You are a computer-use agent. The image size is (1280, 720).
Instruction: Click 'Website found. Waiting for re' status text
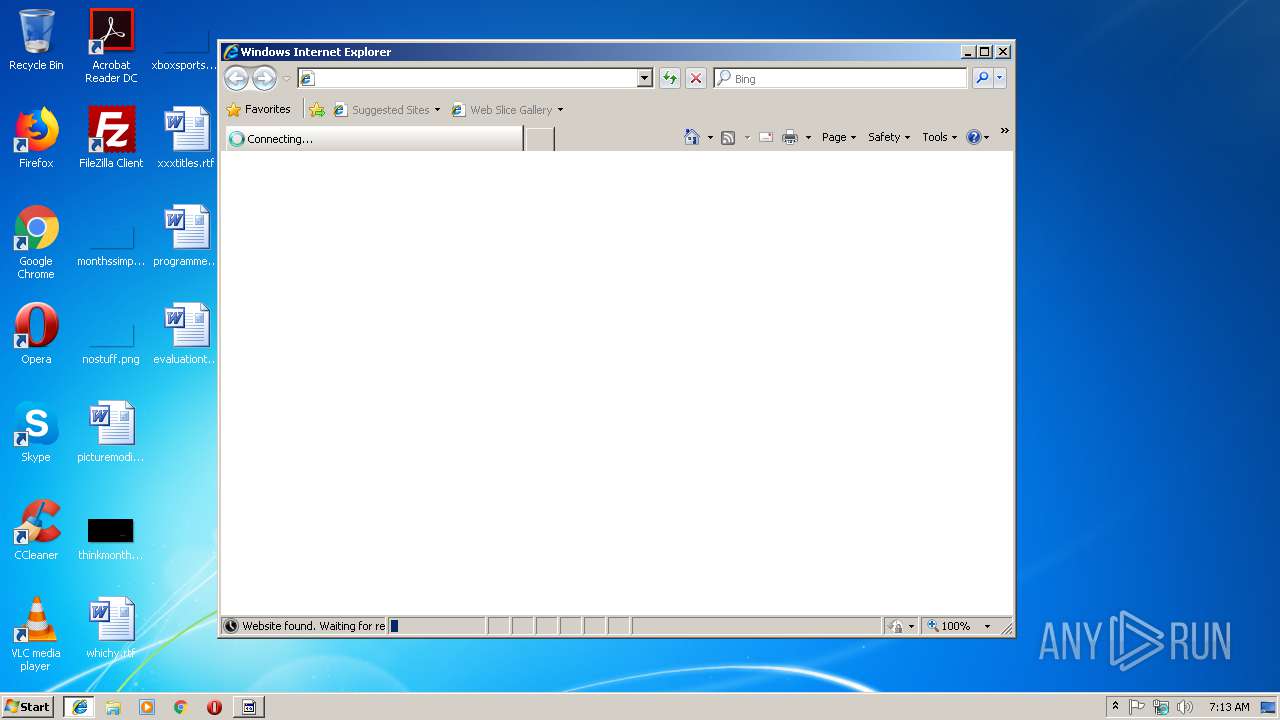click(x=313, y=626)
